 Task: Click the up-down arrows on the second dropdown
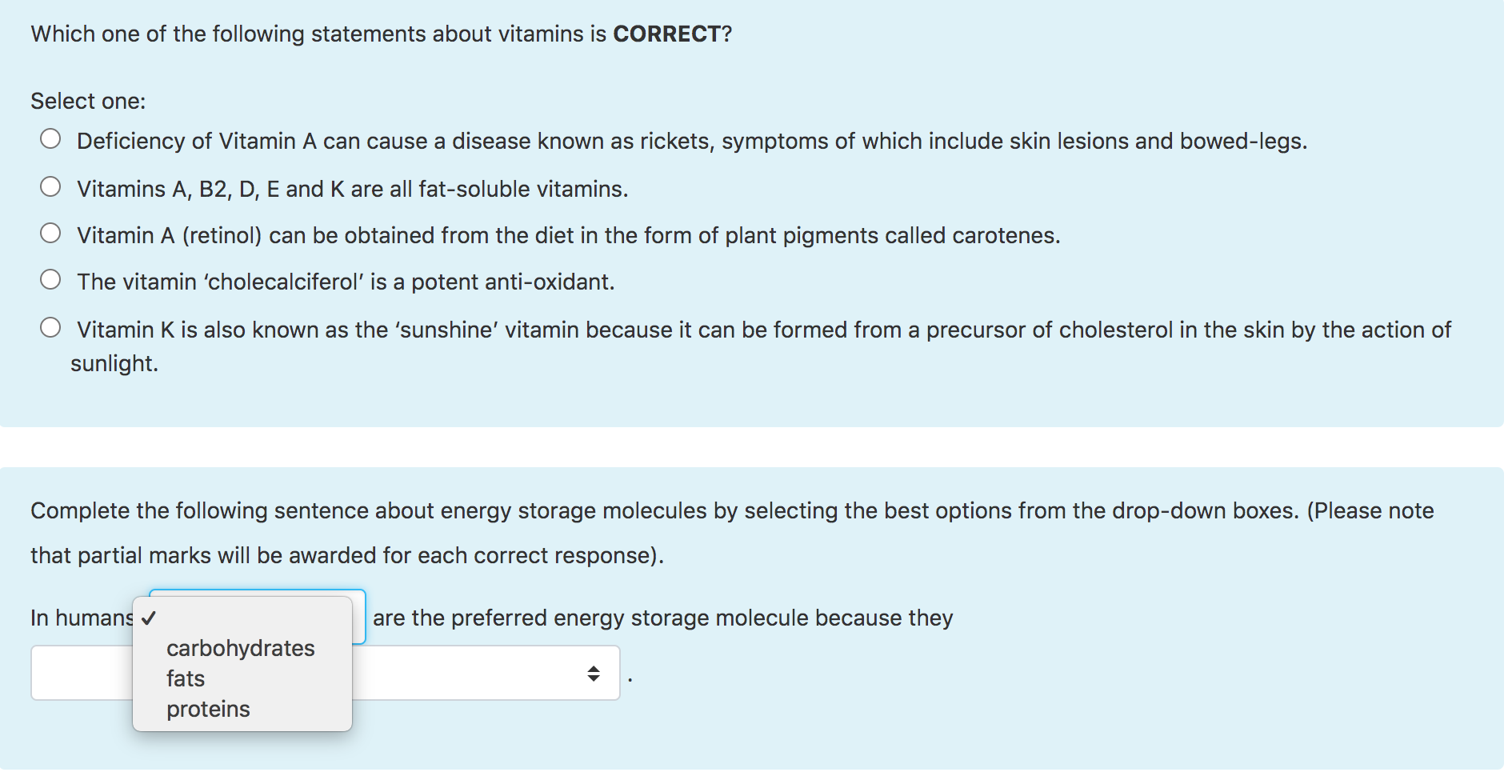coord(595,672)
